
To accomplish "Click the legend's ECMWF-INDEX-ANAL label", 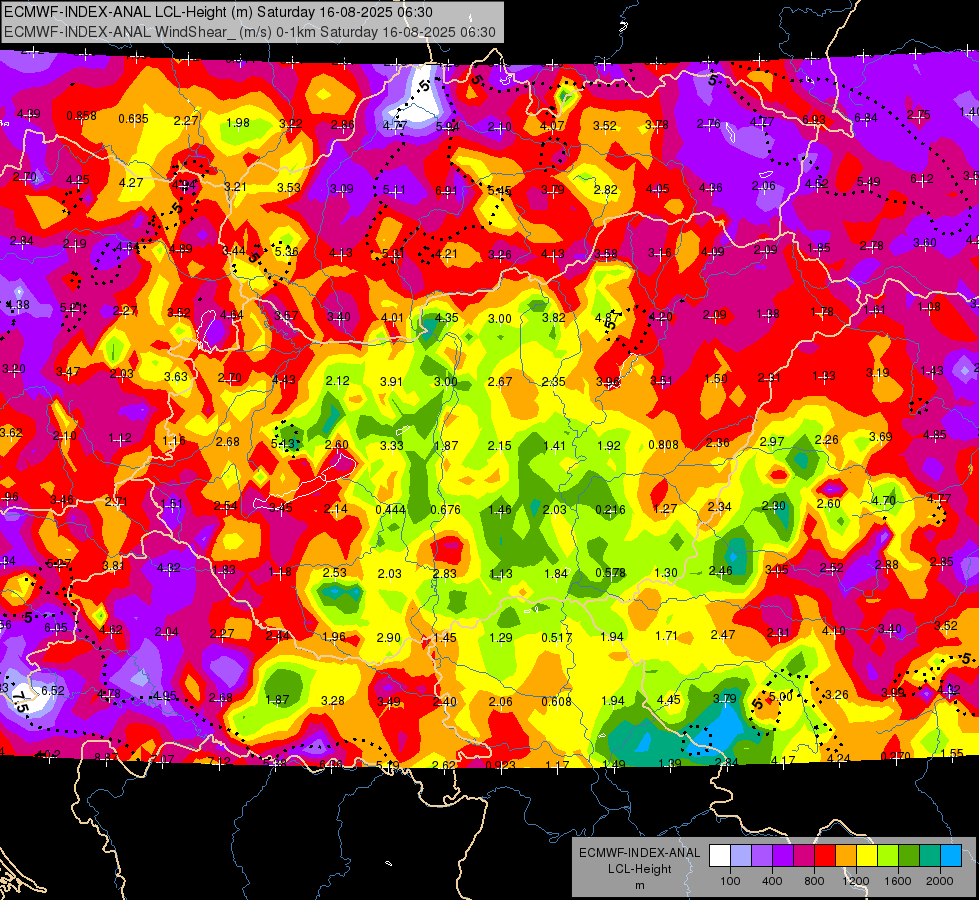I will pyautogui.click(x=640, y=853).
